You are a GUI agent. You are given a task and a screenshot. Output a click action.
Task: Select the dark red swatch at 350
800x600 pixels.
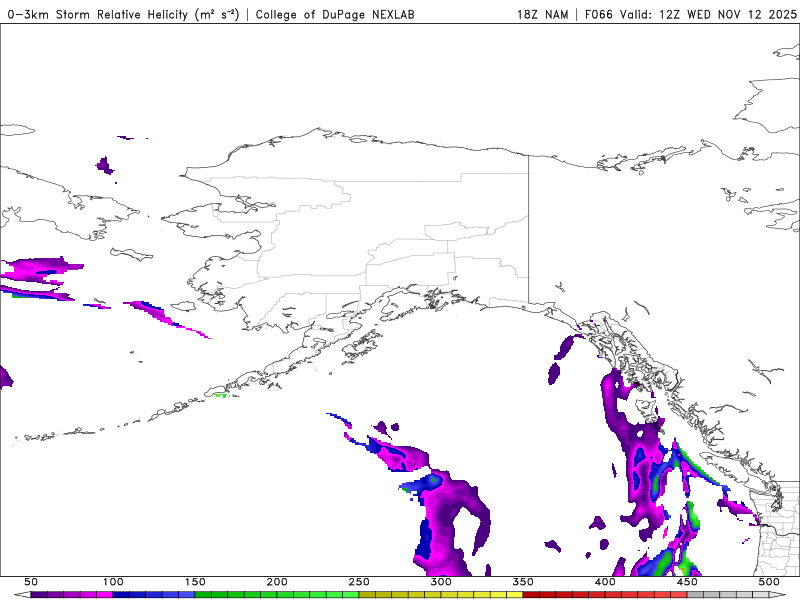pyautogui.click(x=531, y=595)
